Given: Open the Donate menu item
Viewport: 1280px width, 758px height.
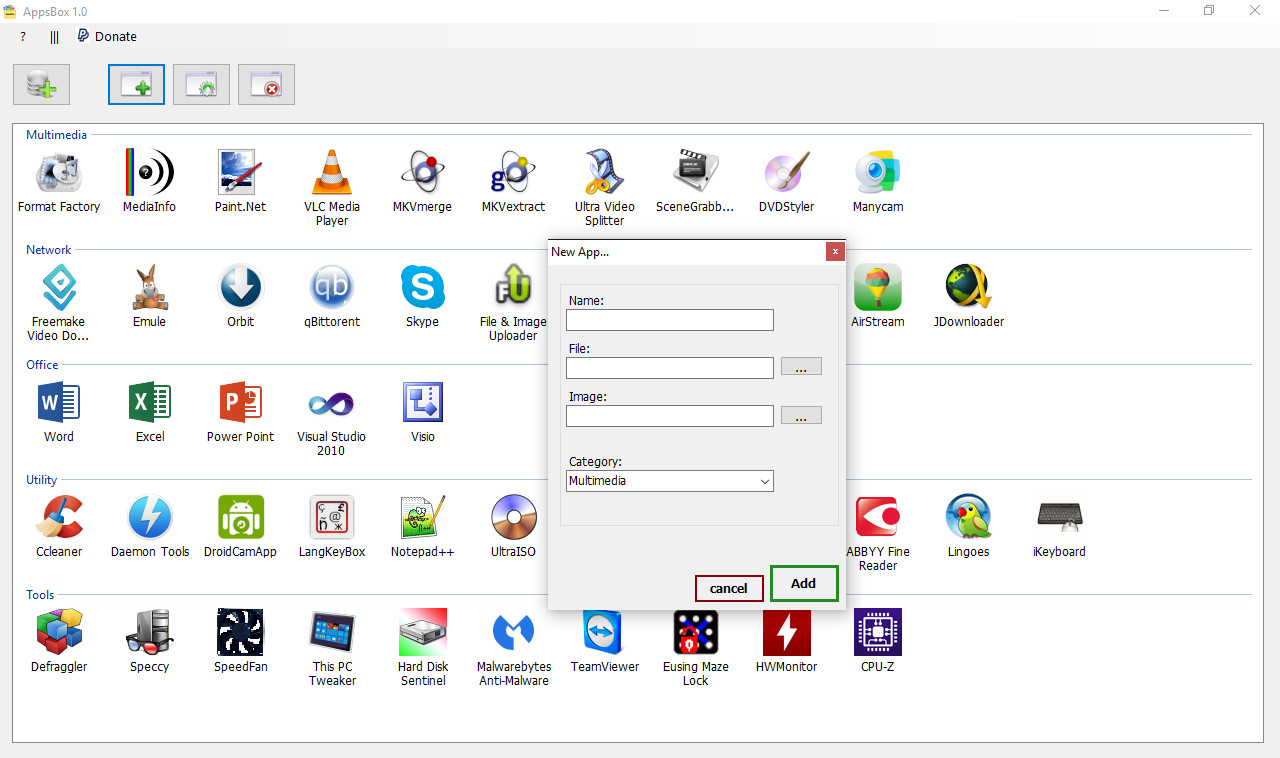Looking at the screenshot, I should [107, 36].
